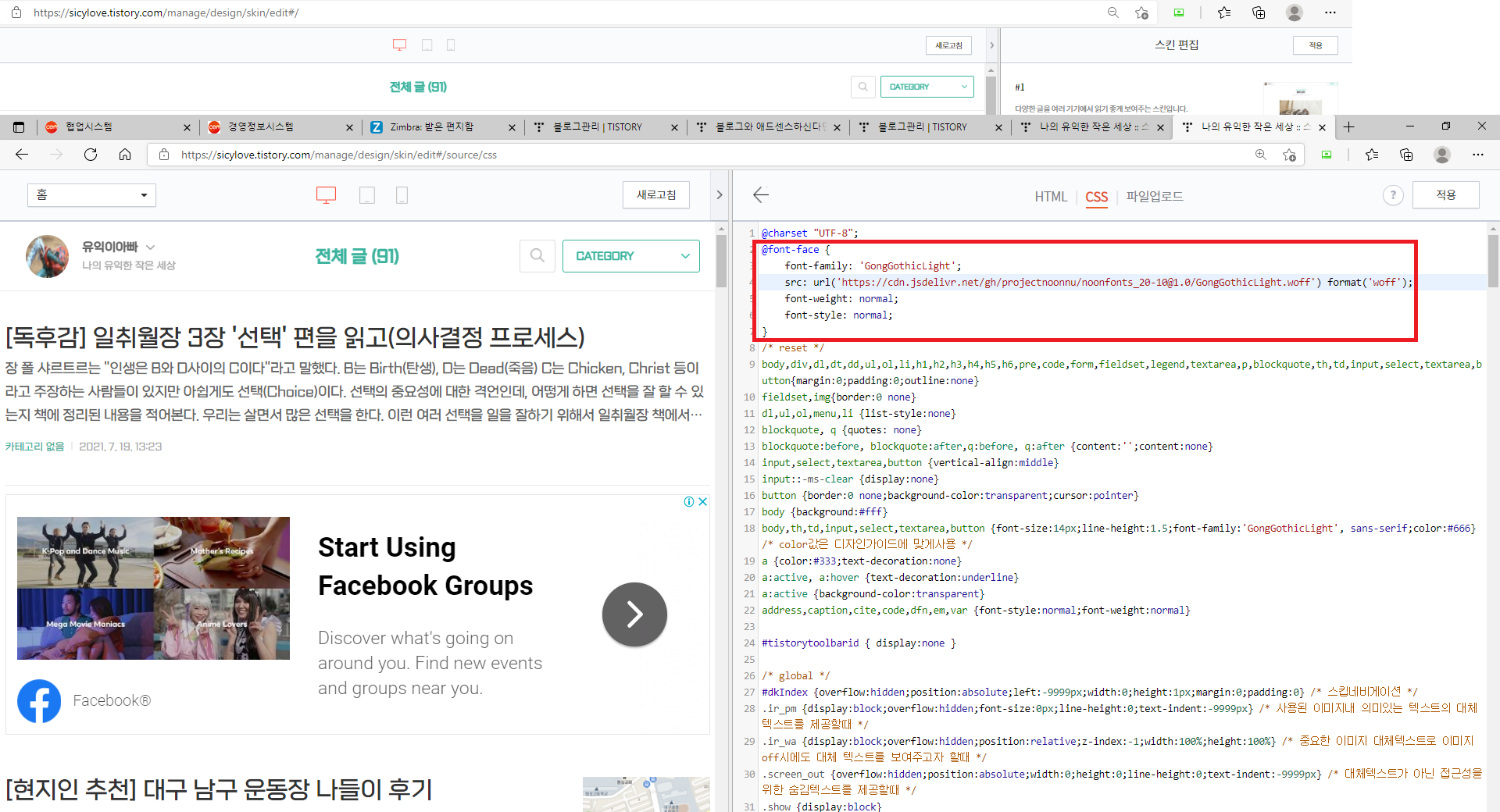This screenshot has width=1500, height=812.
Task: Collapse the preview pane with the right chevron
Action: pyautogui.click(x=720, y=195)
